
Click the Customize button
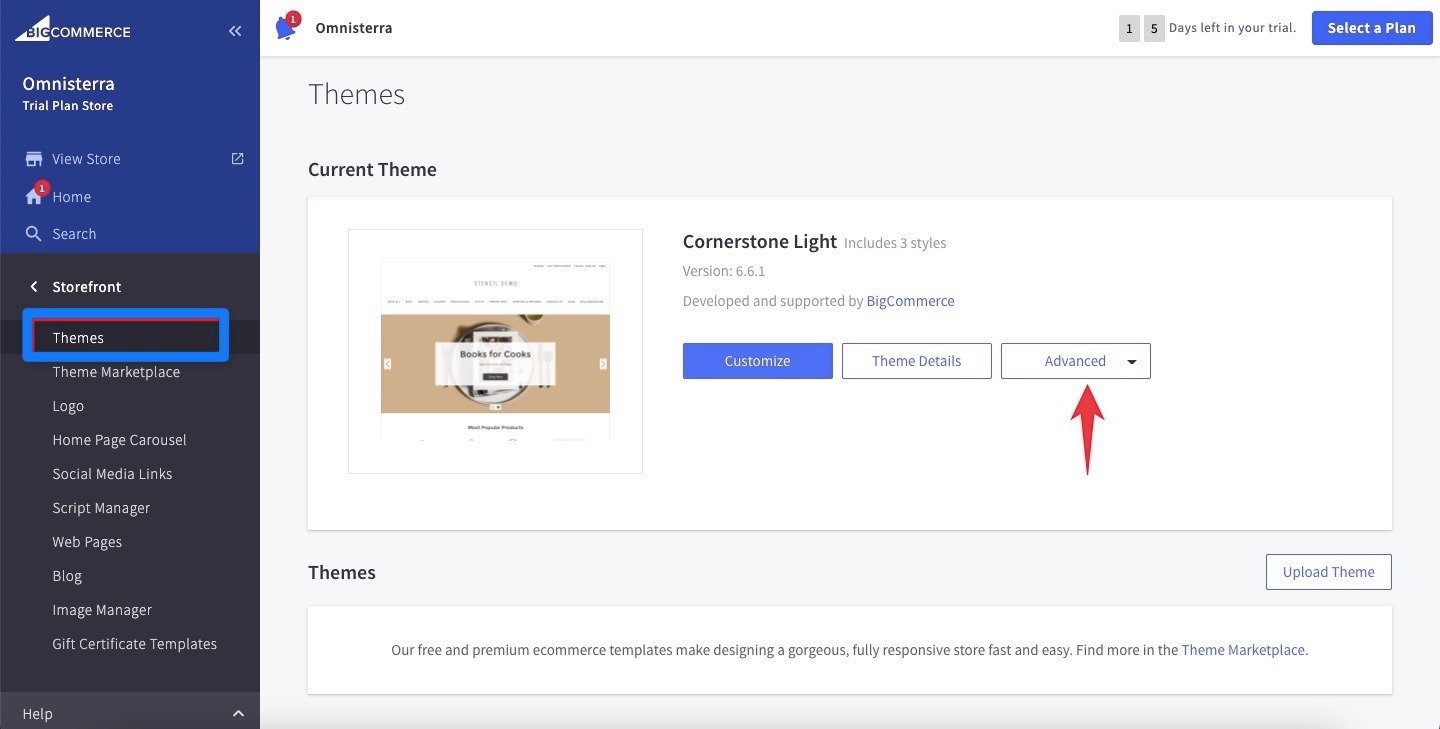click(x=758, y=361)
